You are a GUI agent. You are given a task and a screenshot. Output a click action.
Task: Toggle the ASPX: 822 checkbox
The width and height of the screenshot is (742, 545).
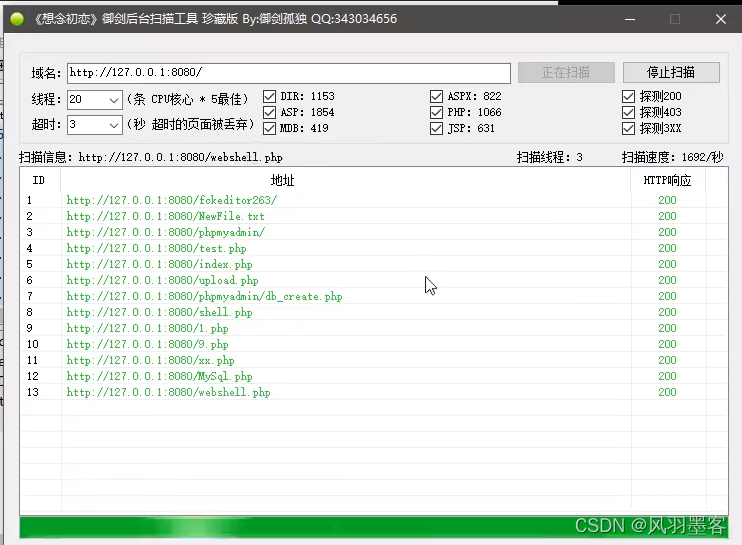coord(436,97)
